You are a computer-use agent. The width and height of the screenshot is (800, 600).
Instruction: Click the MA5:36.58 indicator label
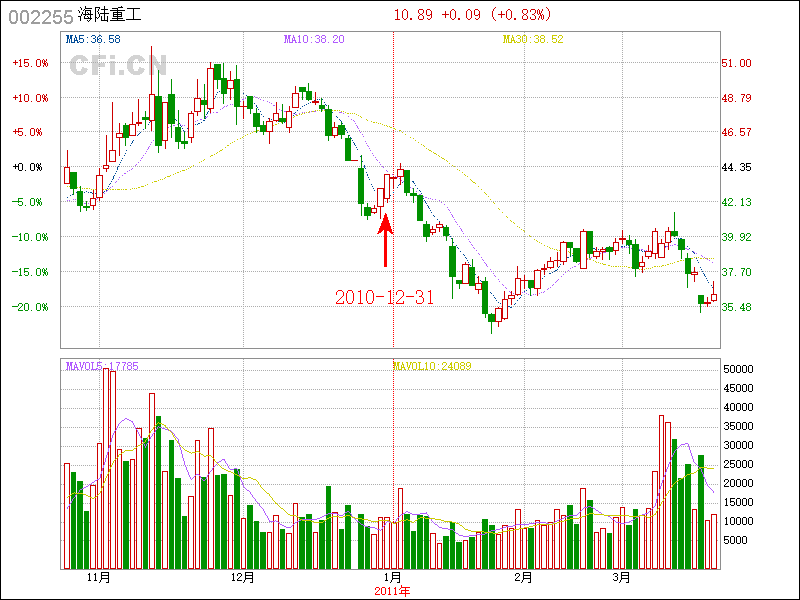click(93, 39)
